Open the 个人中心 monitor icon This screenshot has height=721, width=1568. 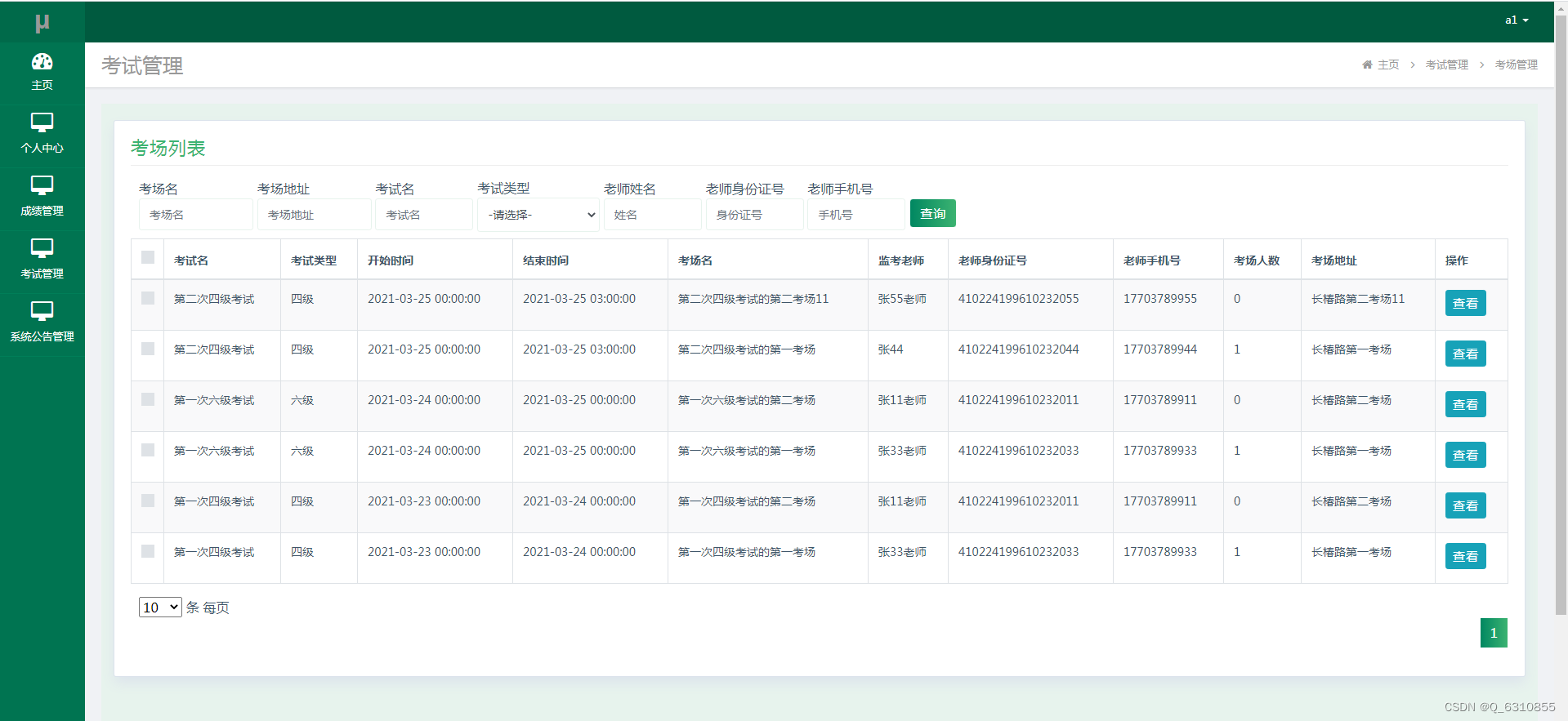click(42, 122)
